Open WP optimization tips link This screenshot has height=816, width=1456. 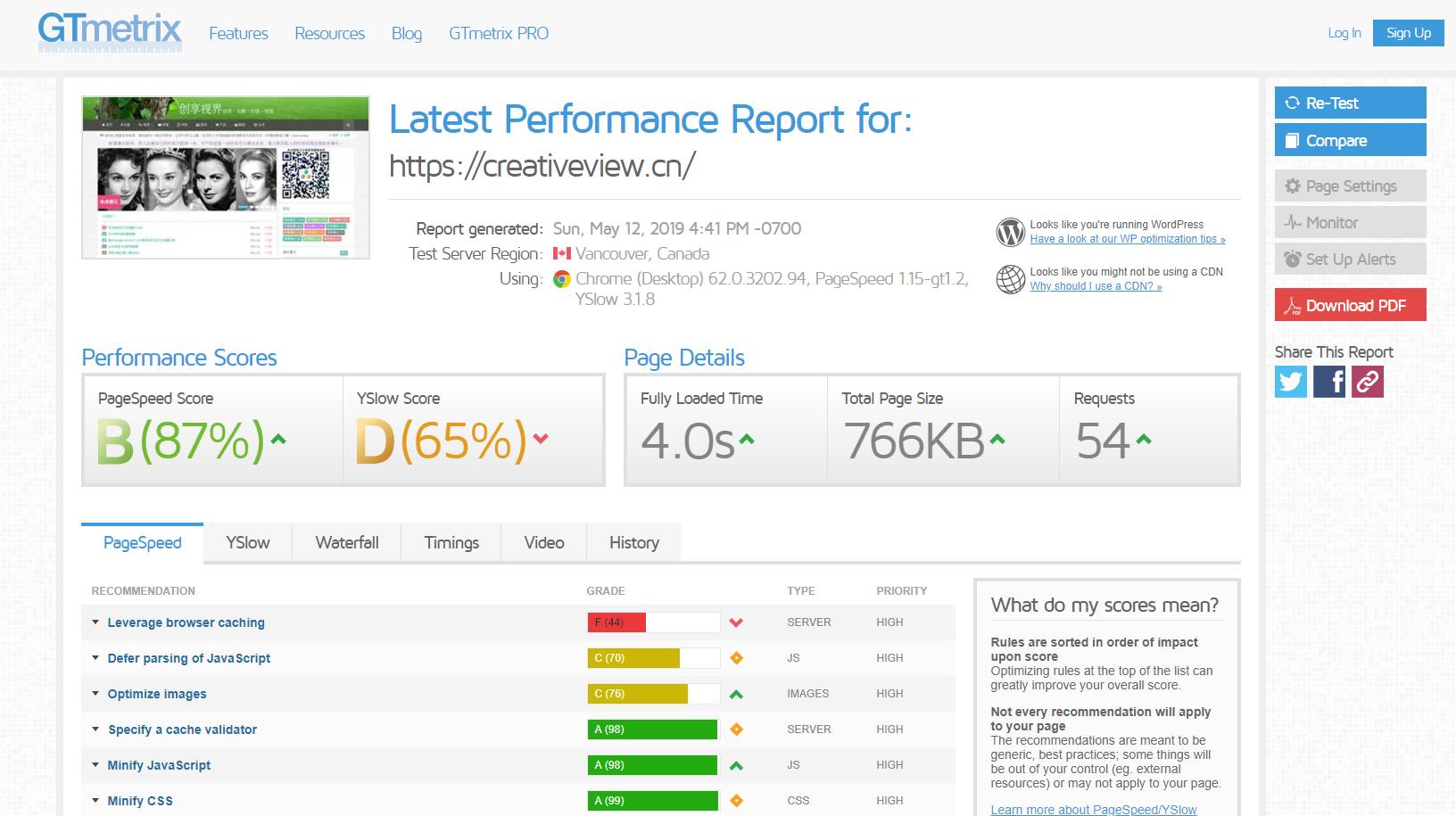click(1128, 239)
